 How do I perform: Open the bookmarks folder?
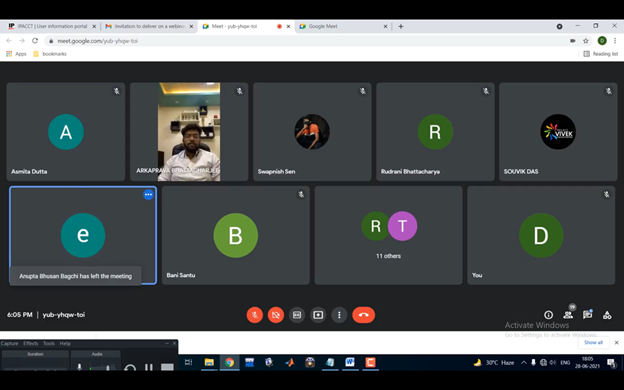click(50, 54)
